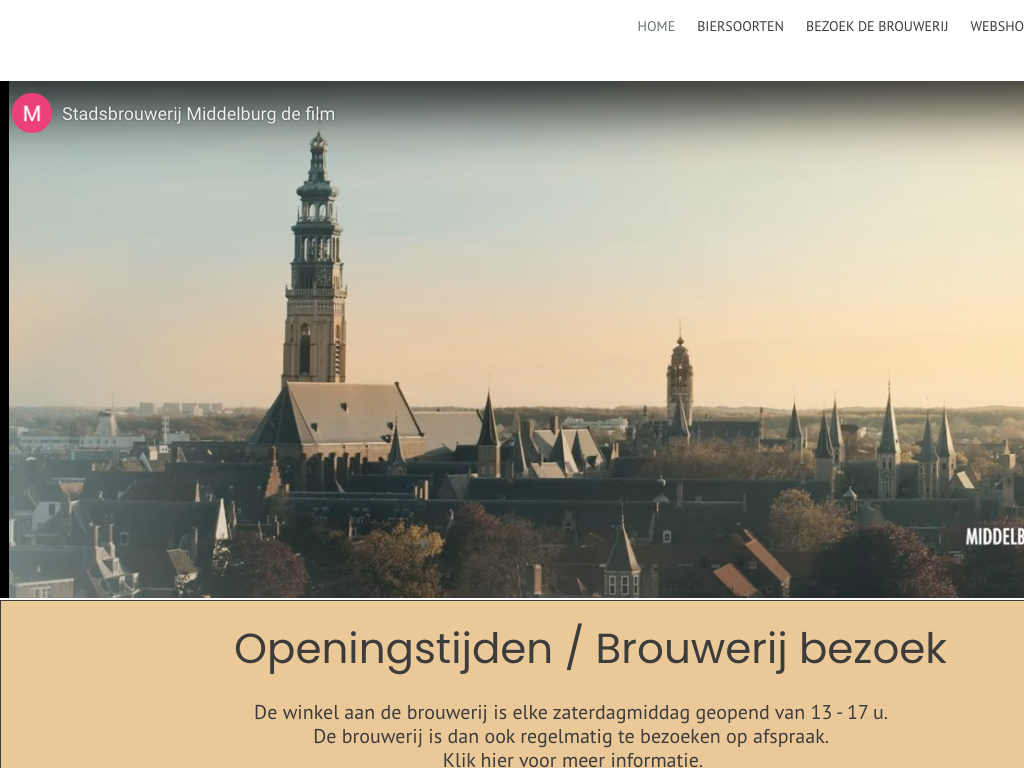Go to the HOME menu item

[656, 26]
